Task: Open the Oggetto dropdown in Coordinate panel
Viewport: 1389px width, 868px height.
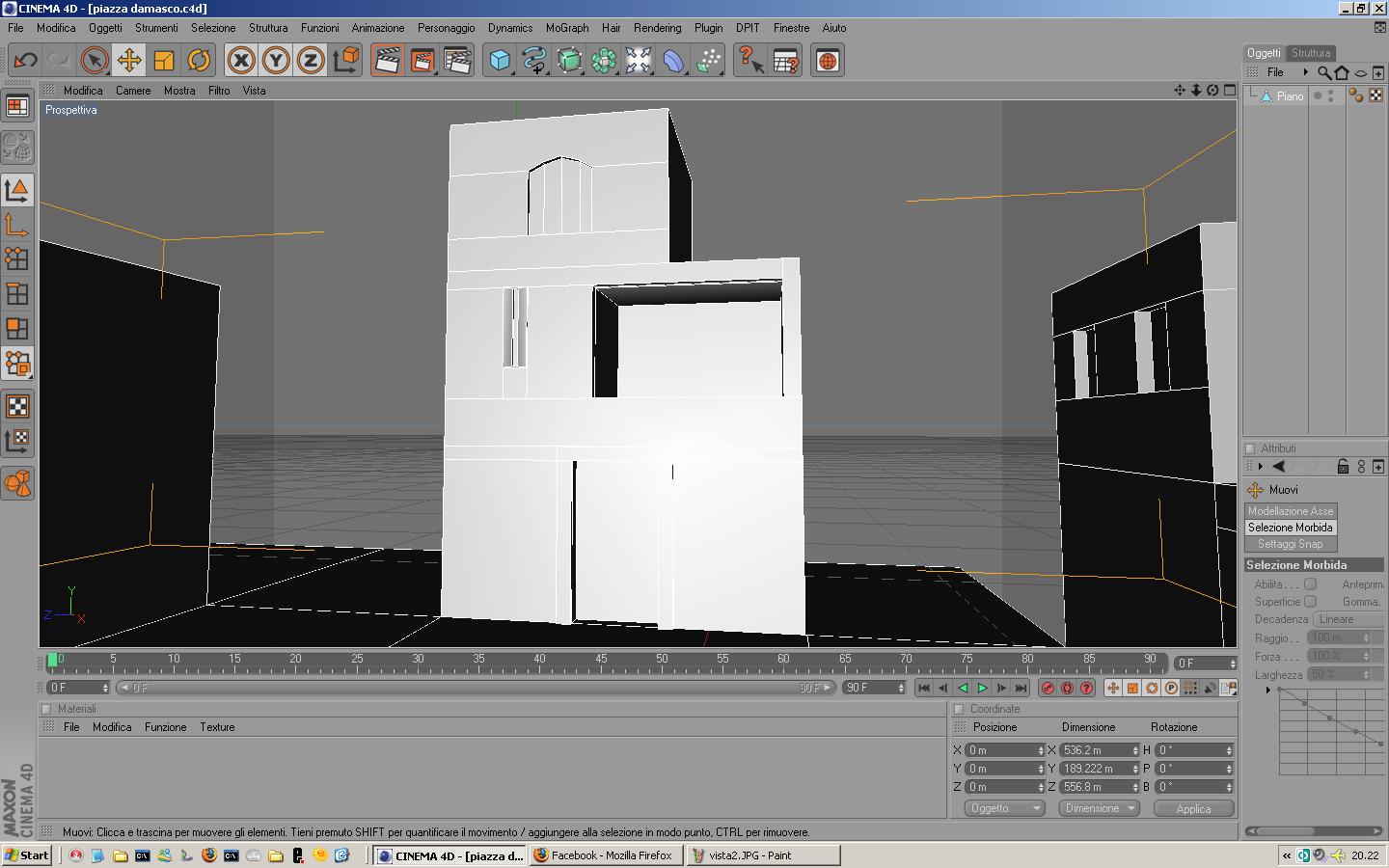Action: pos(1005,808)
